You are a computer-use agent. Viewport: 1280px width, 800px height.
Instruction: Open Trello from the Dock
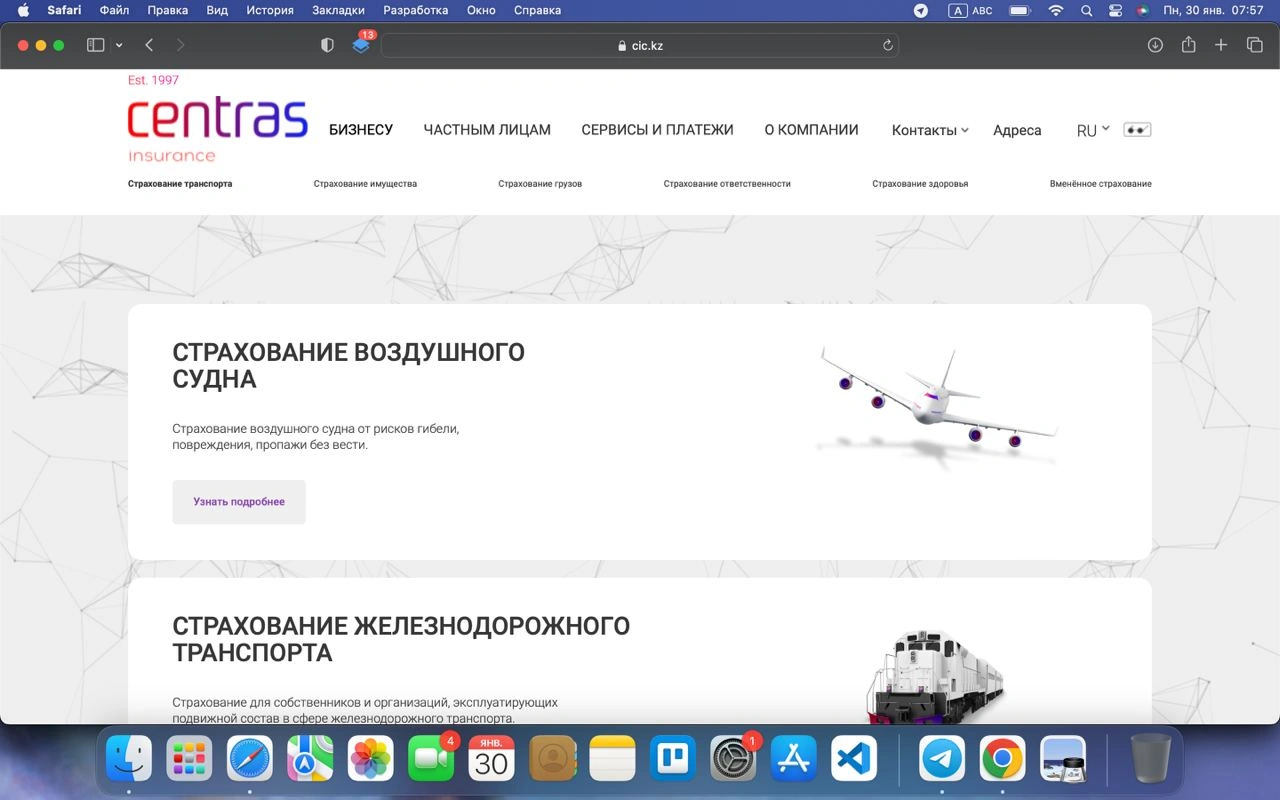[673, 760]
